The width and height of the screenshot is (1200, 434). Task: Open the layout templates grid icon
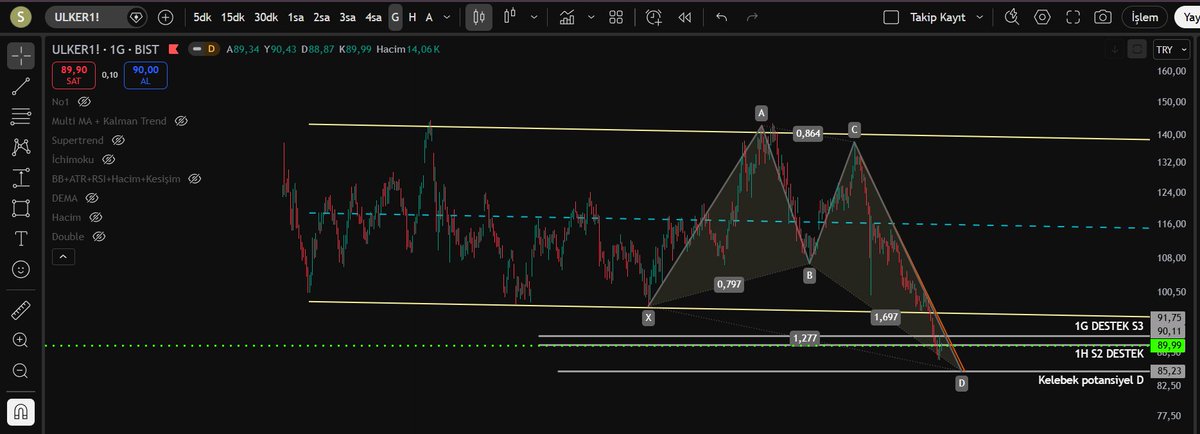coord(615,17)
